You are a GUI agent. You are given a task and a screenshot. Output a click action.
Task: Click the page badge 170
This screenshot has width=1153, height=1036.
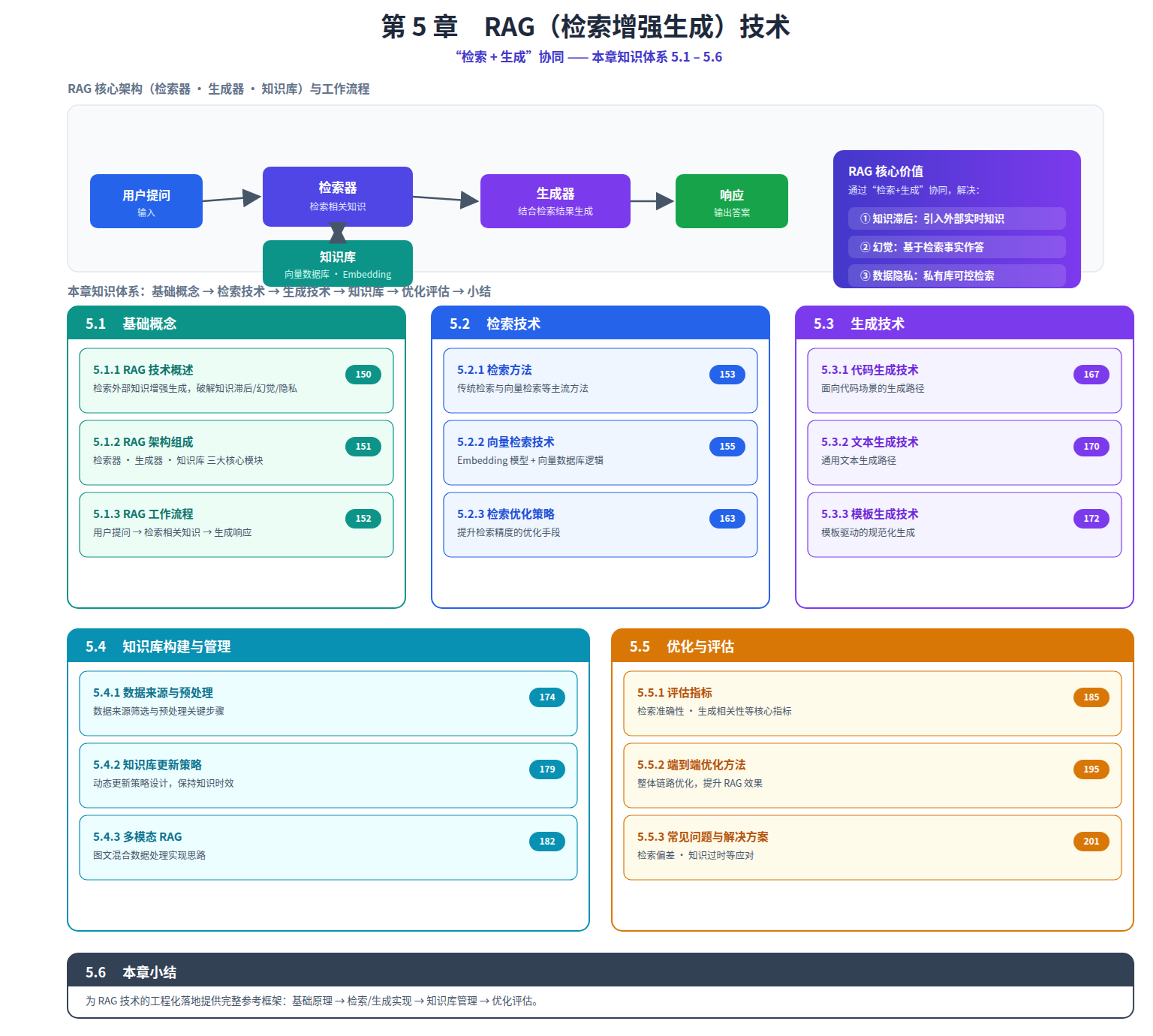(1091, 447)
